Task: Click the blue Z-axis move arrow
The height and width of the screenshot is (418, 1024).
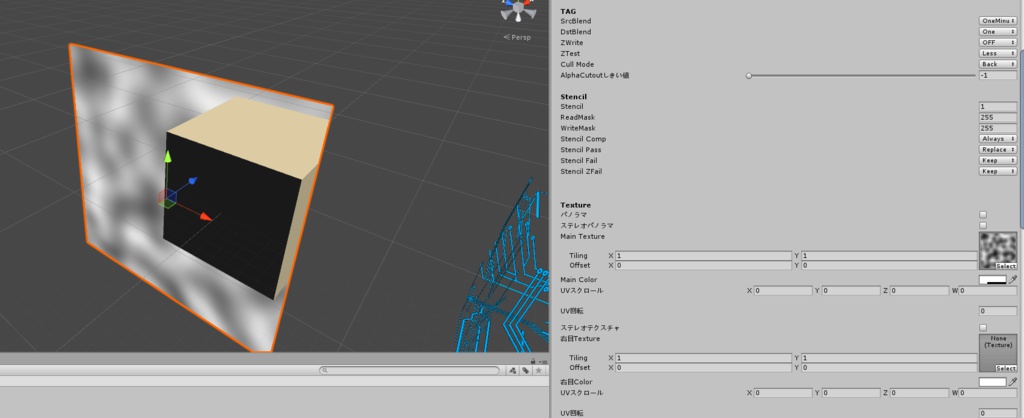Action: point(193,180)
